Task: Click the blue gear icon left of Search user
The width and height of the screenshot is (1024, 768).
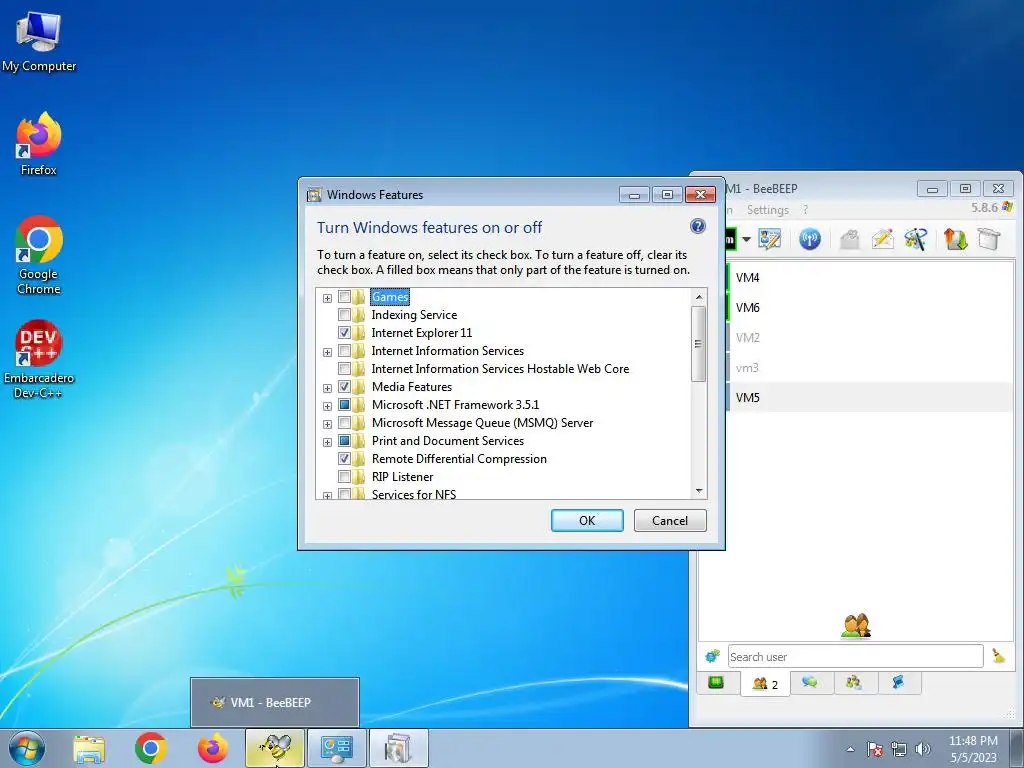Action: [712, 655]
